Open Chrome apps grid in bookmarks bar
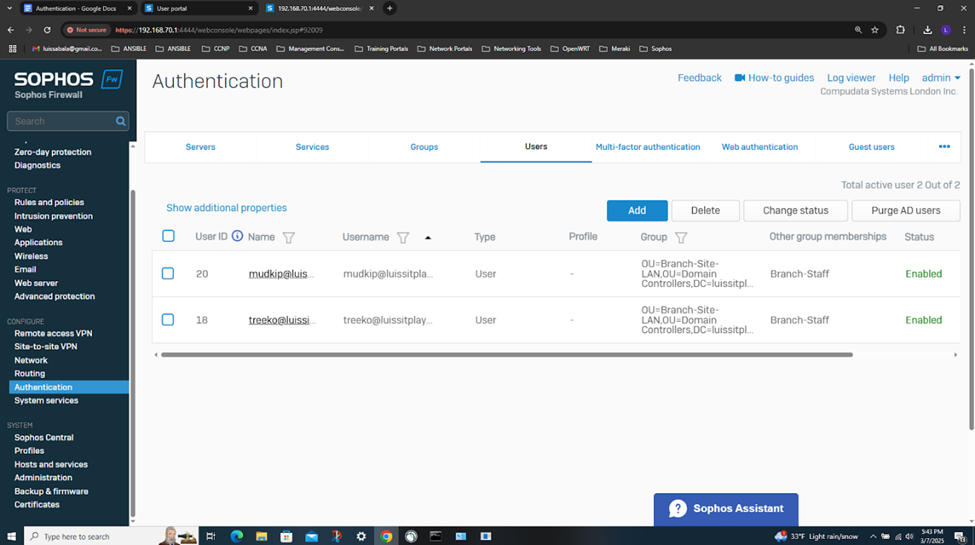The height and width of the screenshot is (545, 975). click(12, 49)
